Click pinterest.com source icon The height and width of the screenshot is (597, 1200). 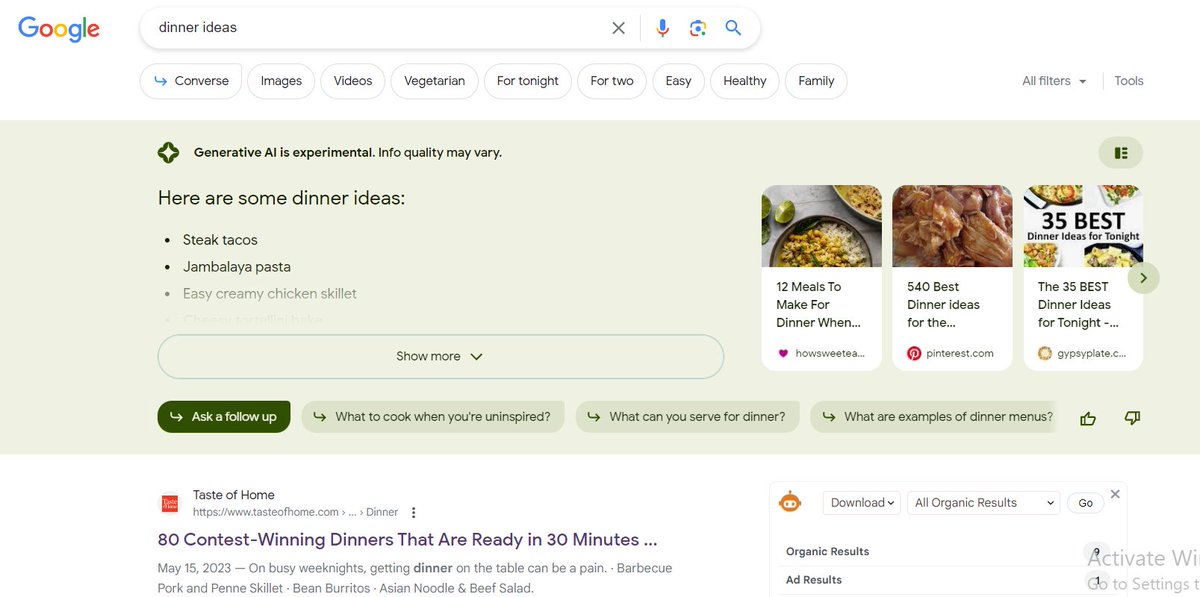pos(914,353)
